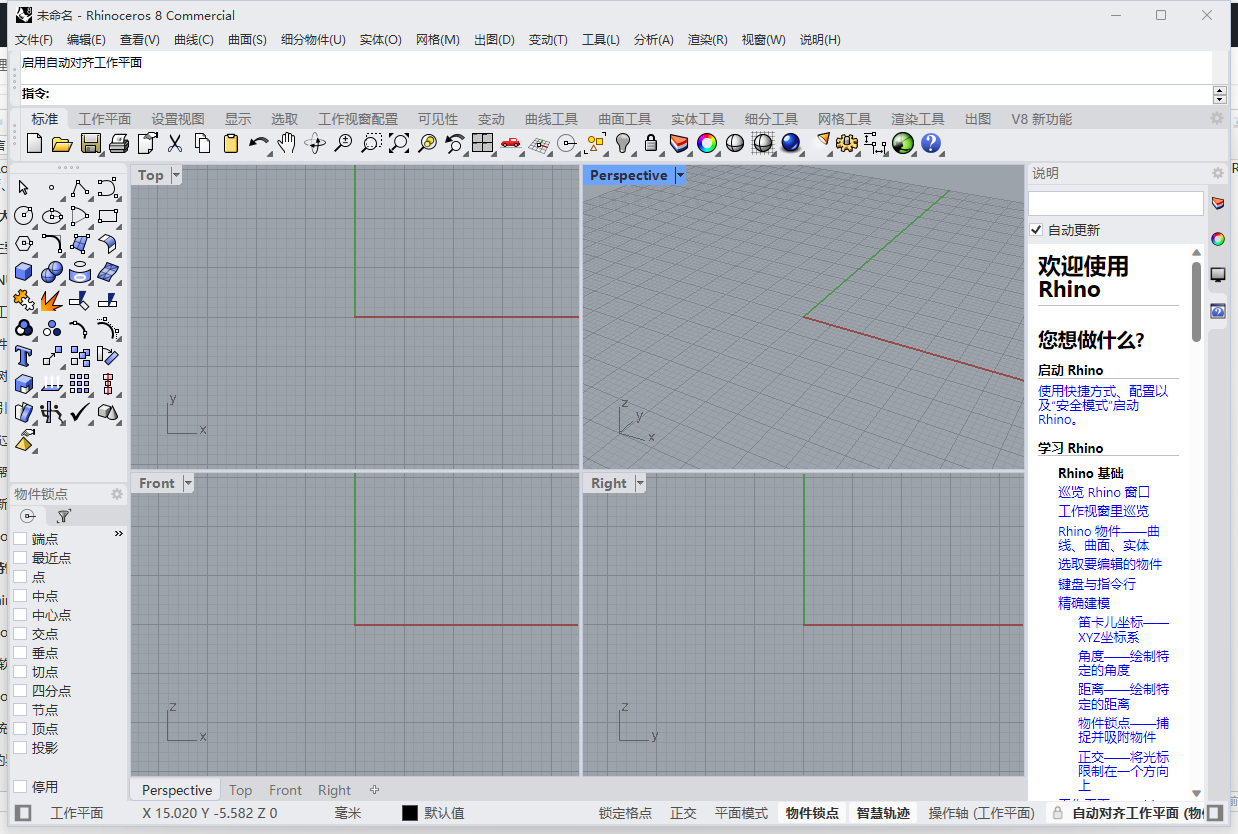The width and height of the screenshot is (1238, 834).
Task: Click the black 默认值 layer color swatch
Action: pos(409,813)
